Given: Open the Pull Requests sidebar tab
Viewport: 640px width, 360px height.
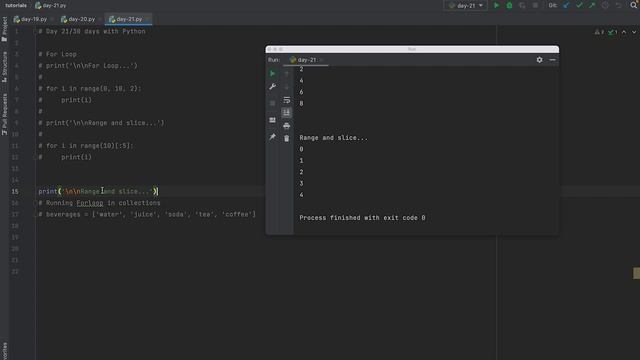Looking at the screenshot, I should coord(4,114).
